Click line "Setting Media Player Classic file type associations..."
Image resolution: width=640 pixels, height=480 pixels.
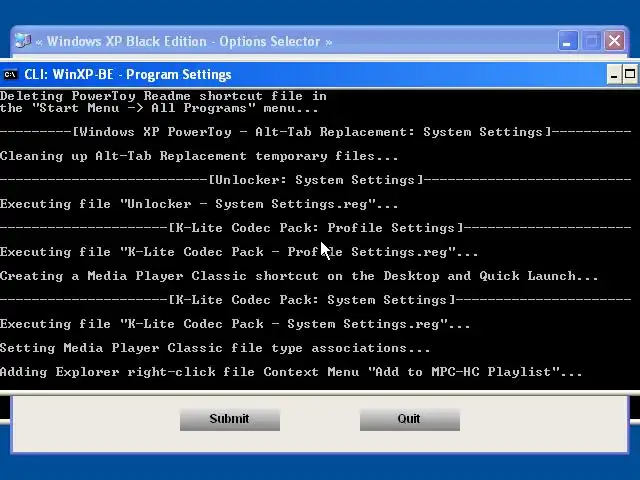(x=215, y=348)
